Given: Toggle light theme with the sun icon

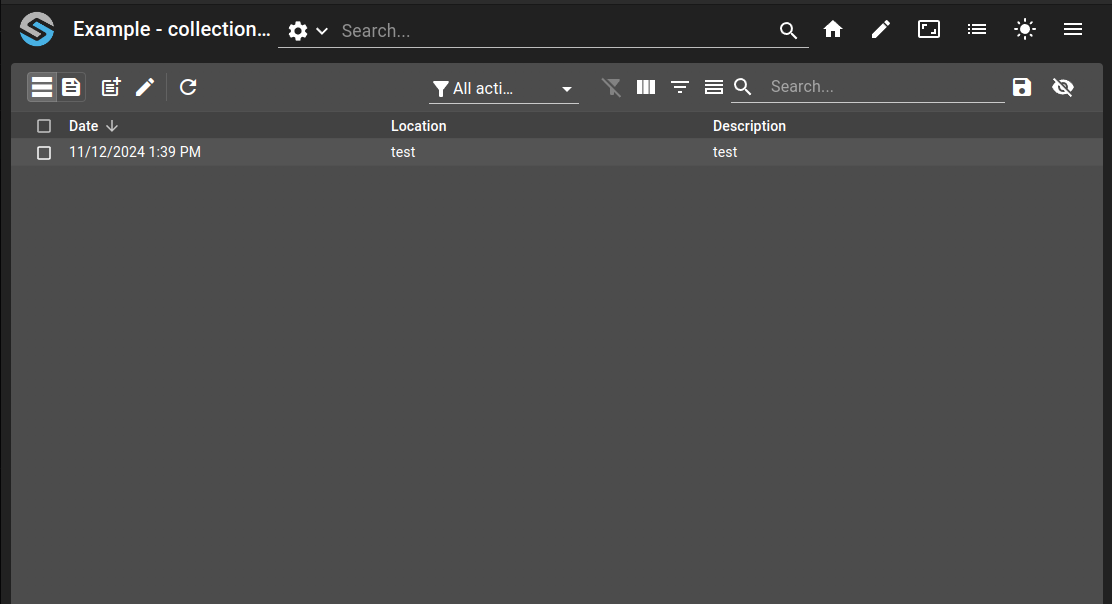Looking at the screenshot, I should 1025,29.
